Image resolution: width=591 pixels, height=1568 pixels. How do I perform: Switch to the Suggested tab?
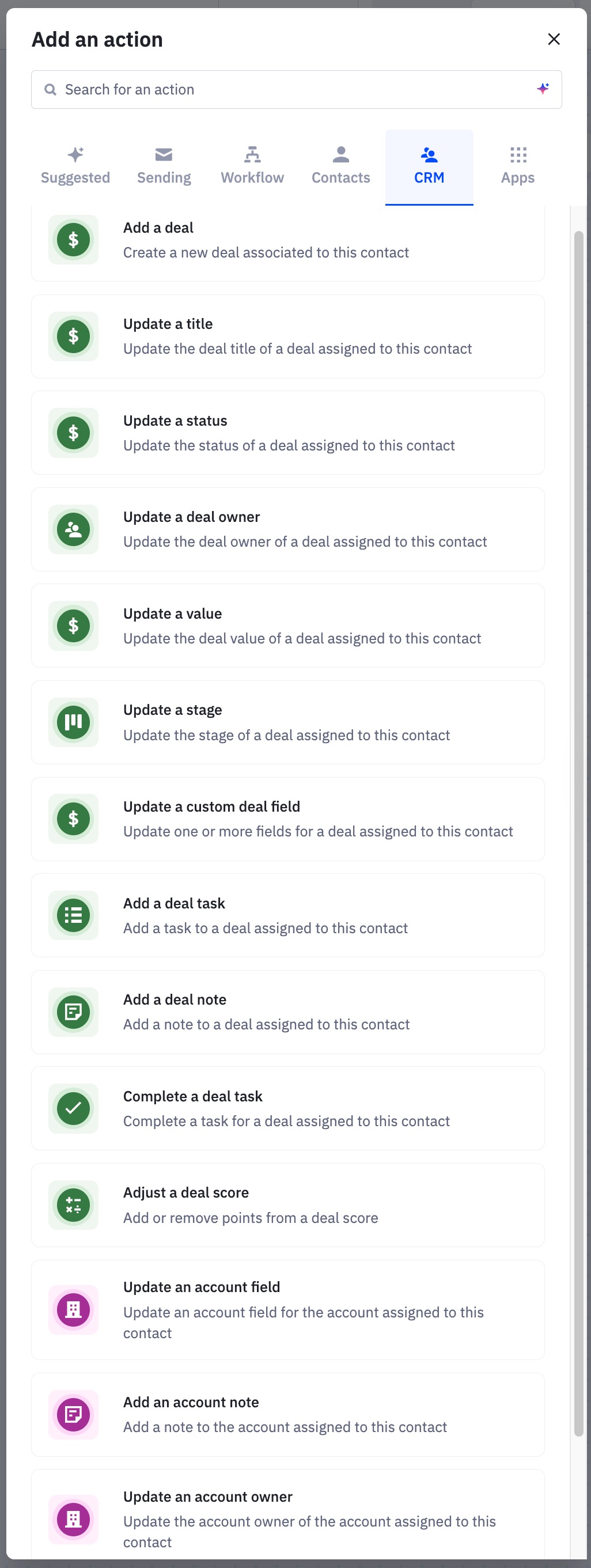coord(74,164)
